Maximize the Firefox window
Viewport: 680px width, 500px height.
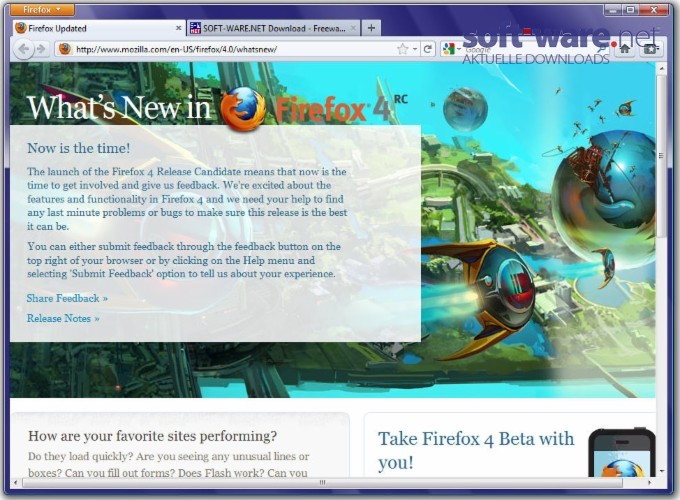tap(631, 9)
